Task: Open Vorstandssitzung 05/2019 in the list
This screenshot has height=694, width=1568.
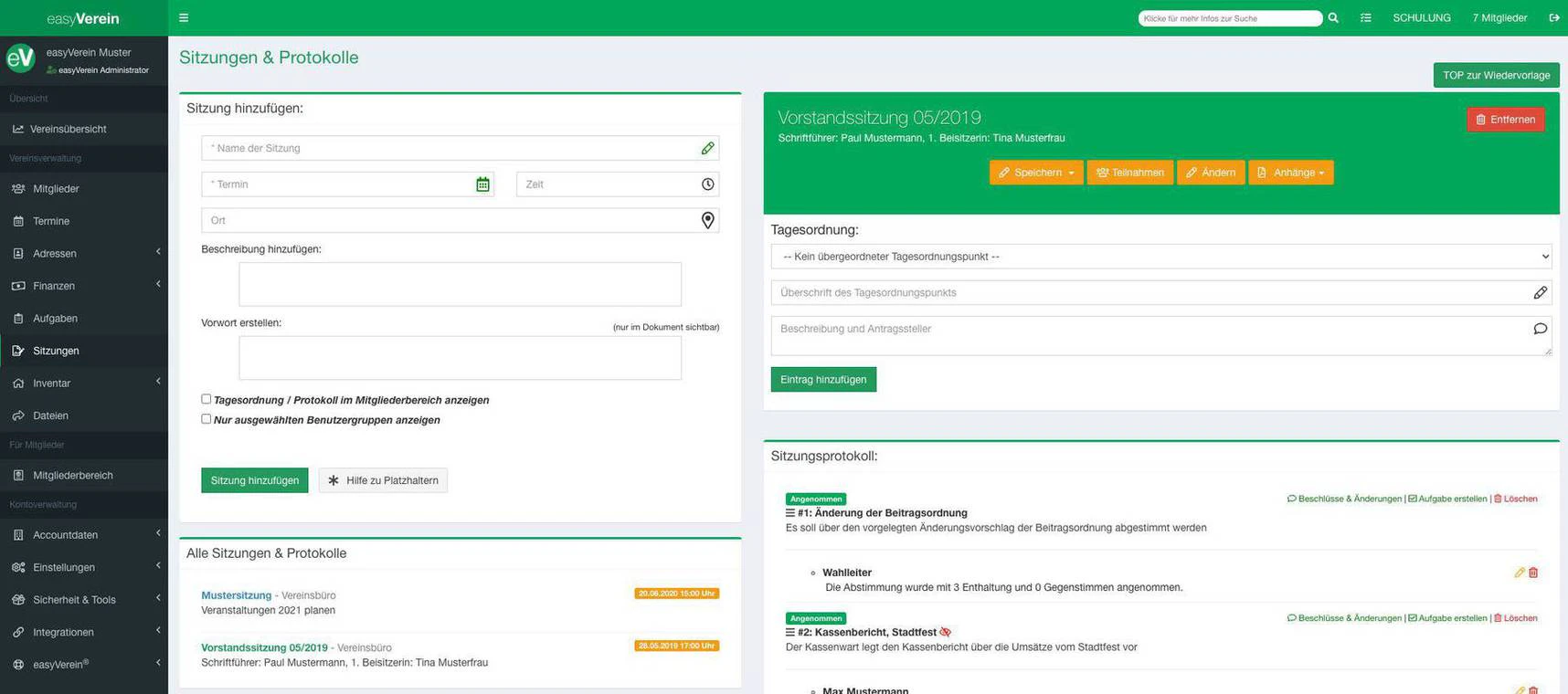Action: 264,647
